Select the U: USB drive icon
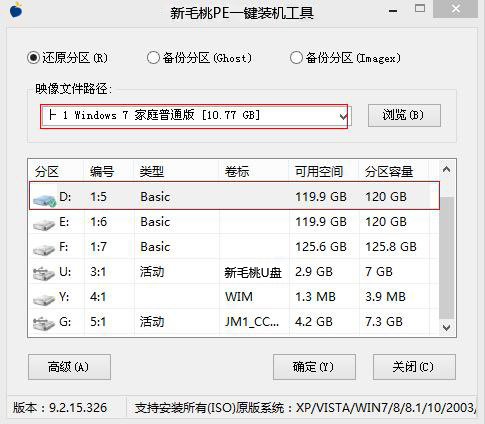Viewport: 485px width, 424px height. coord(44,273)
